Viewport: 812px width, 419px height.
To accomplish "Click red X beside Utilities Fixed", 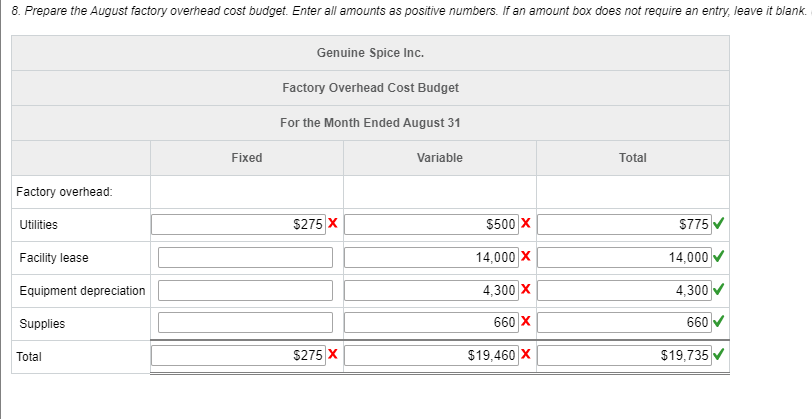I will pos(333,223).
